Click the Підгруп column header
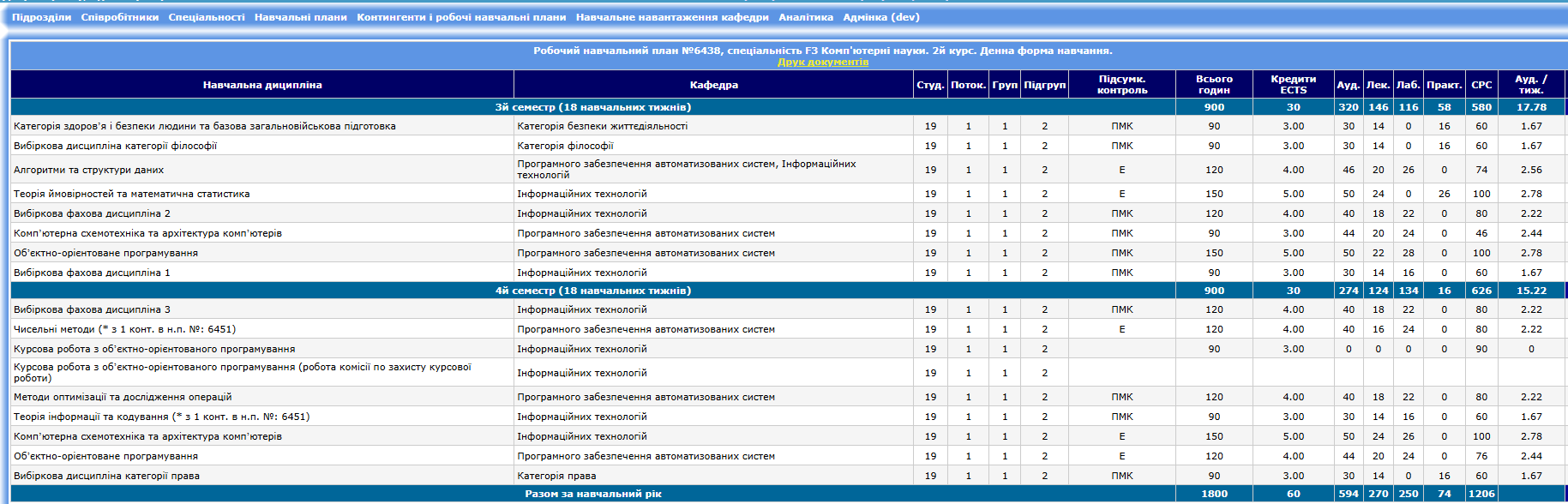Screen dimensions: 1568x504 1044,85
